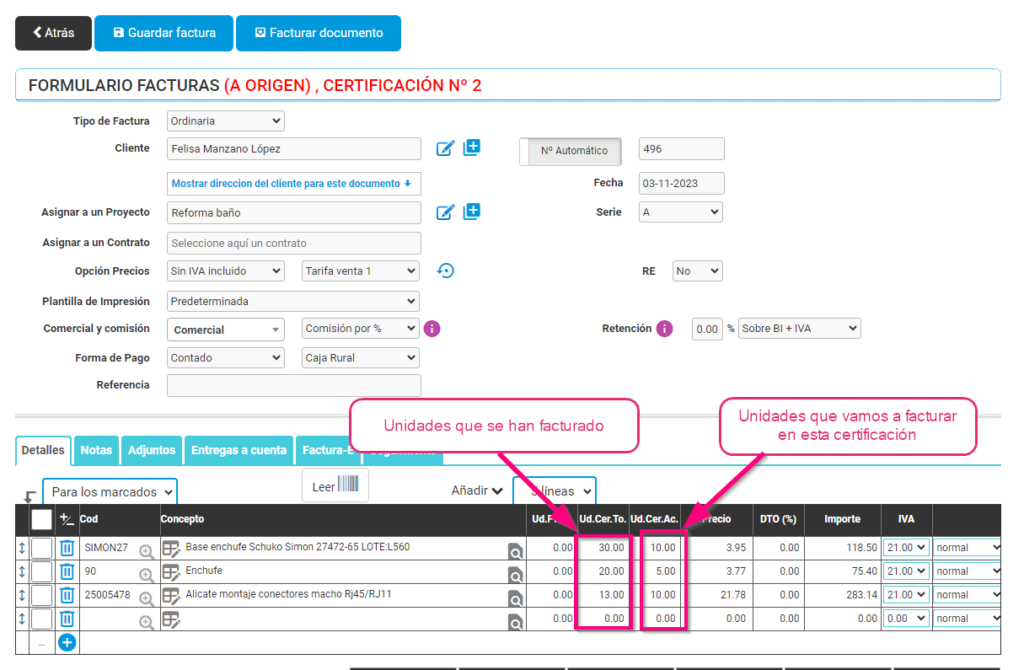The height and width of the screenshot is (670, 1024).
Task: Switch to the Notas tab
Action: 96,451
